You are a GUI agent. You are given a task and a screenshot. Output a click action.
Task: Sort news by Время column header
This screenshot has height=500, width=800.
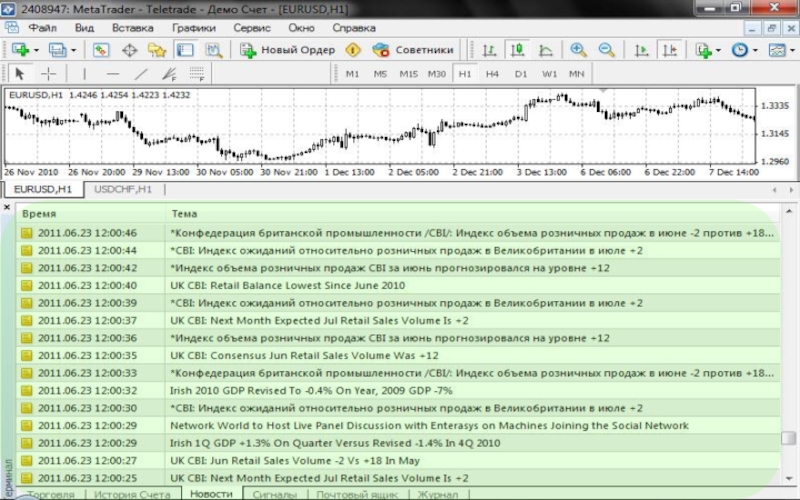tap(91, 214)
